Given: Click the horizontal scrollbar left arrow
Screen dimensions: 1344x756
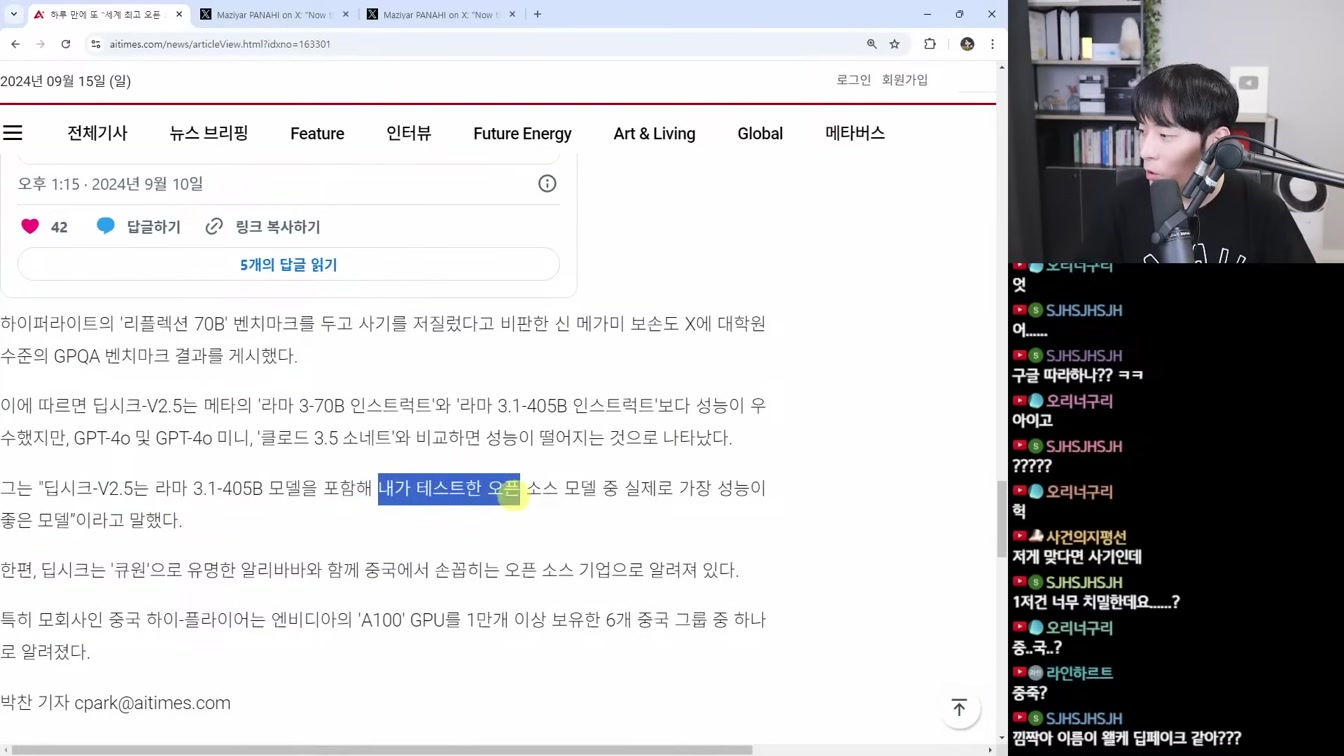Looking at the screenshot, I should 4,750.
